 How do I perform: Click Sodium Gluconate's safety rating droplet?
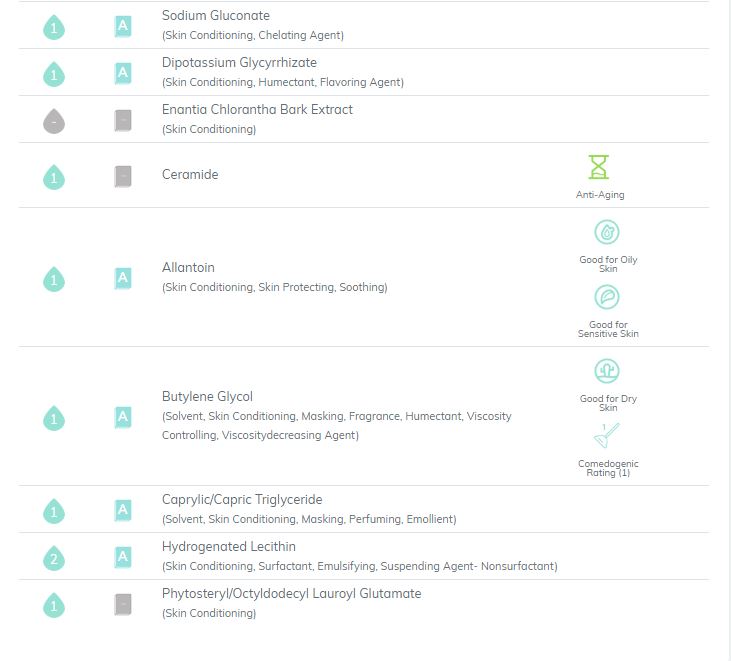pos(54,27)
